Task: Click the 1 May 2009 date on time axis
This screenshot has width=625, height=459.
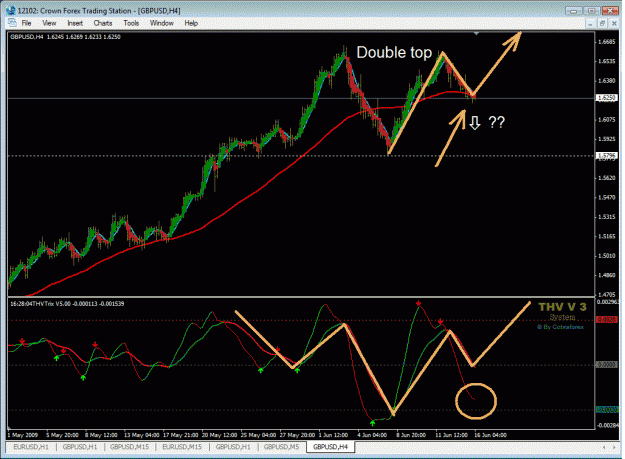Action: [x=23, y=435]
